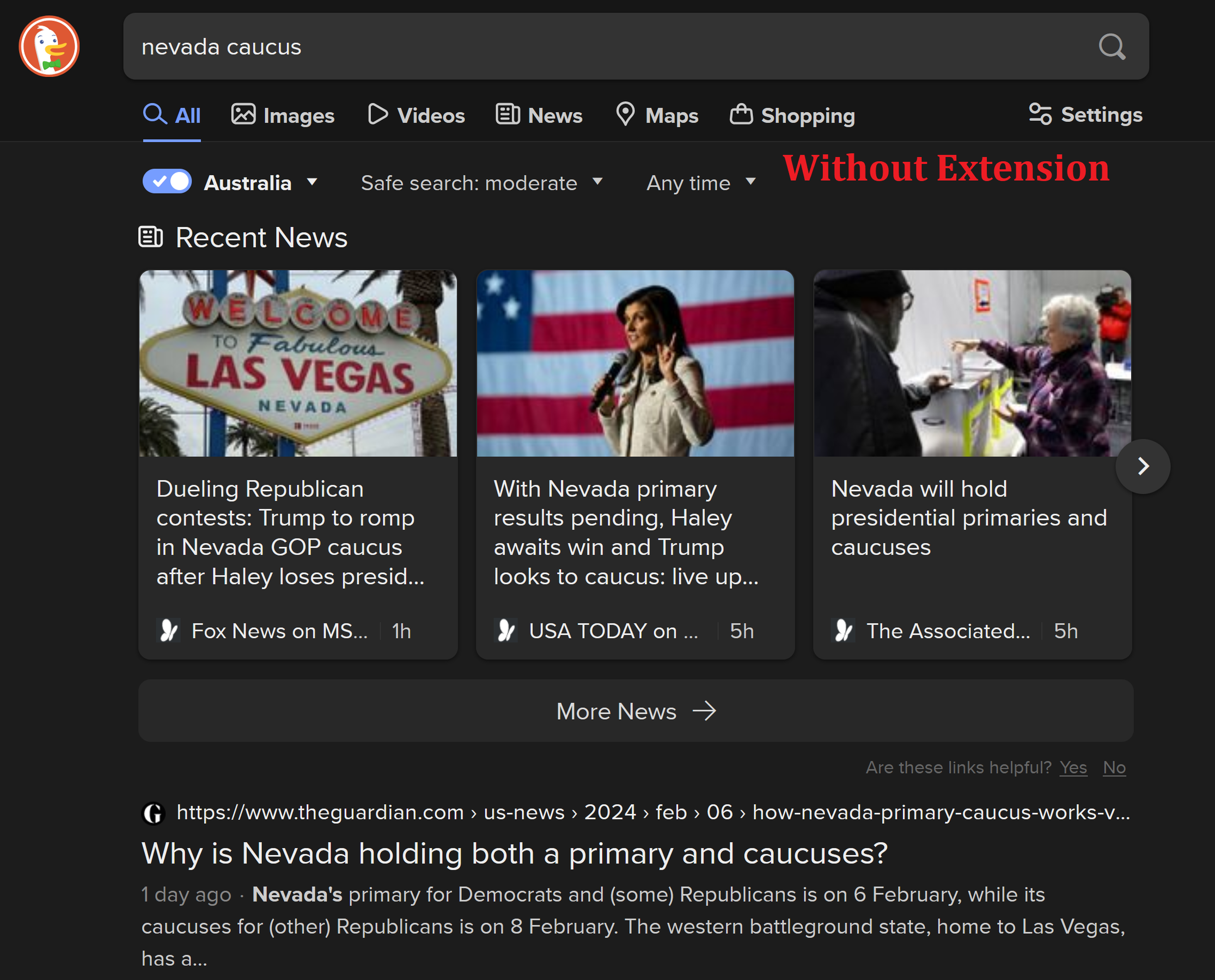Click the '1 day ago' result date
This screenshot has width=1215, height=980.
[x=186, y=894]
